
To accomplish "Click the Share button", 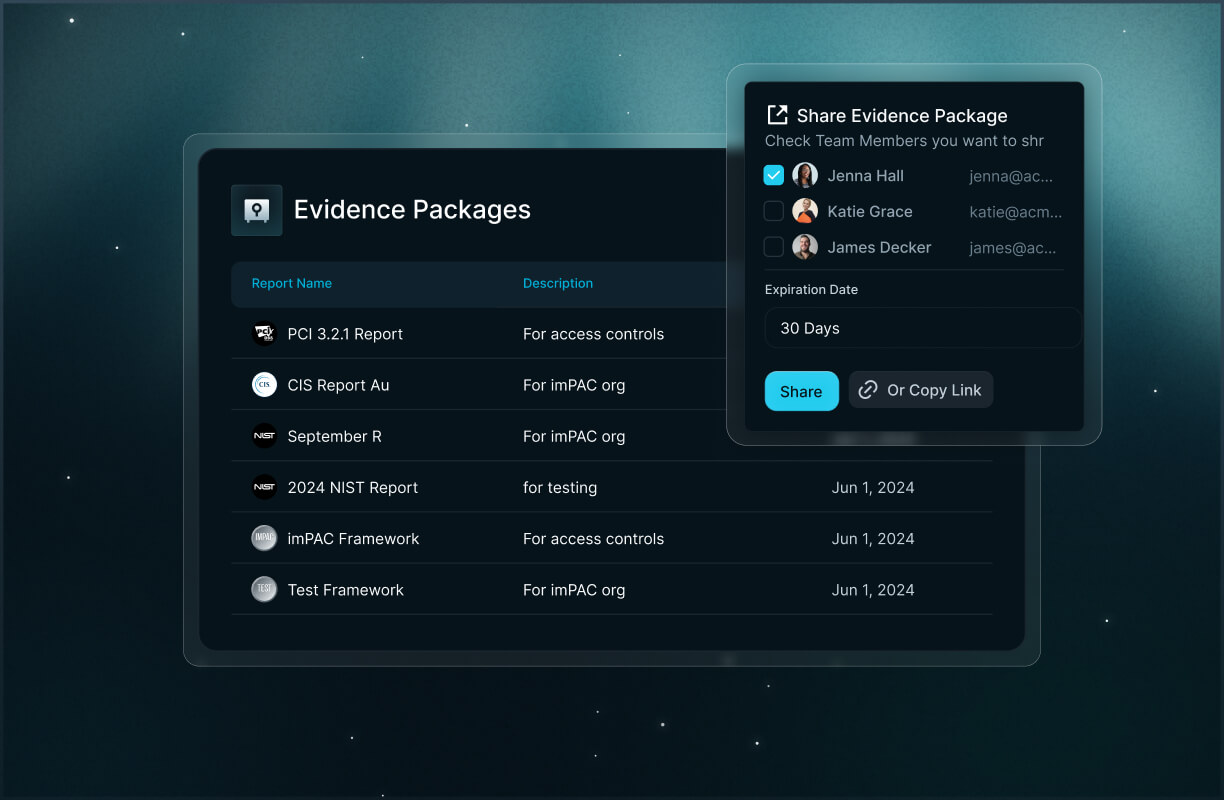I will pos(801,390).
